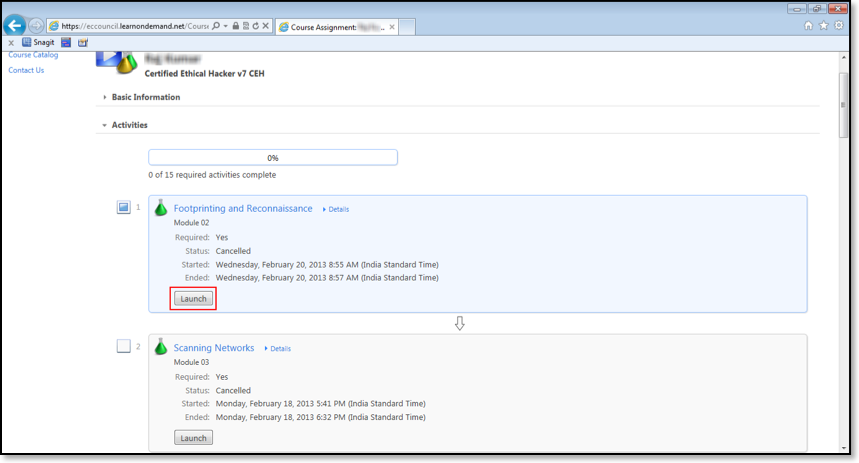The width and height of the screenshot is (859, 463).
Task: Click the URL text in address bar
Action: (135, 26)
